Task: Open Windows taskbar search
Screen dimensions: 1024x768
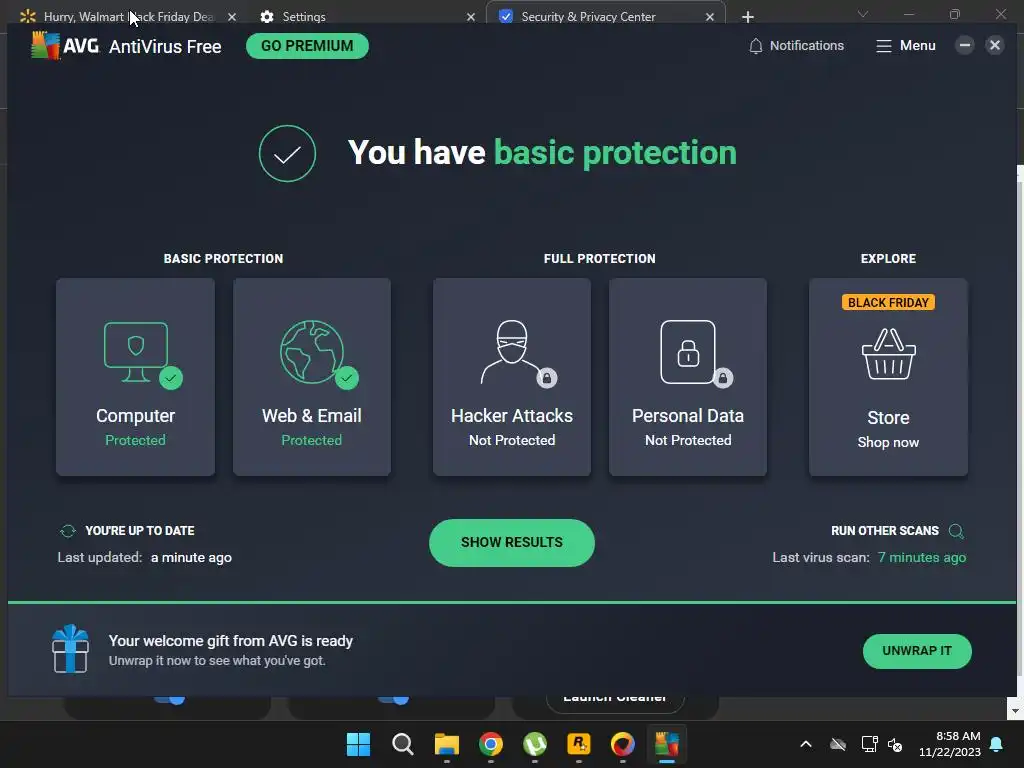Action: click(402, 744)
